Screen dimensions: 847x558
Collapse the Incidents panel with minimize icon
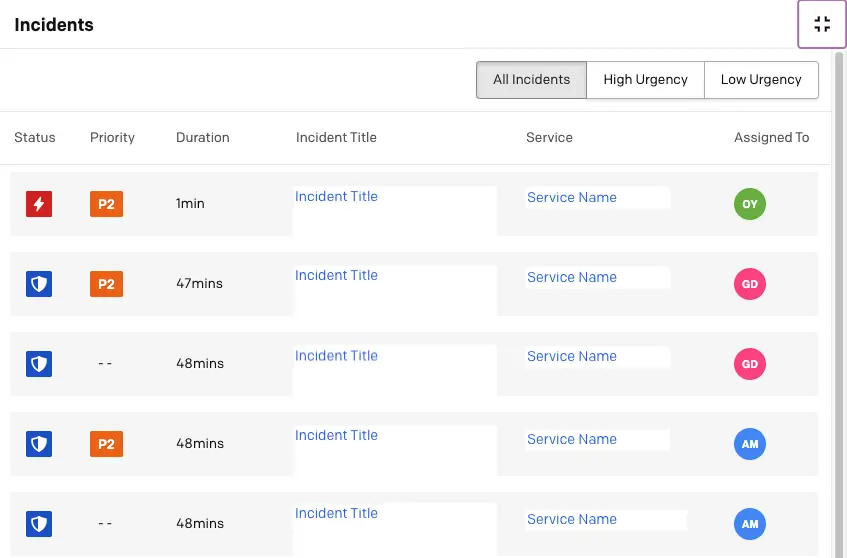tap(822, 24)
